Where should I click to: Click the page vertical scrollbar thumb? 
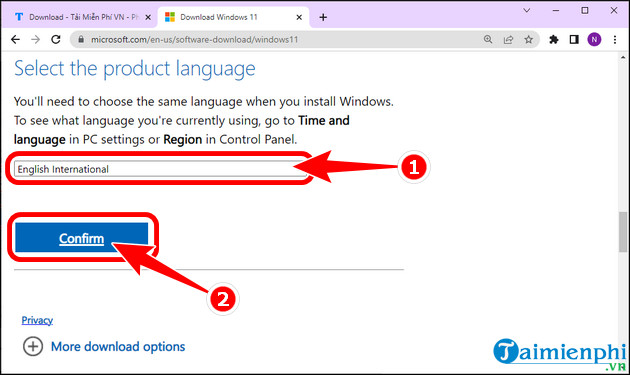(623, 232)
